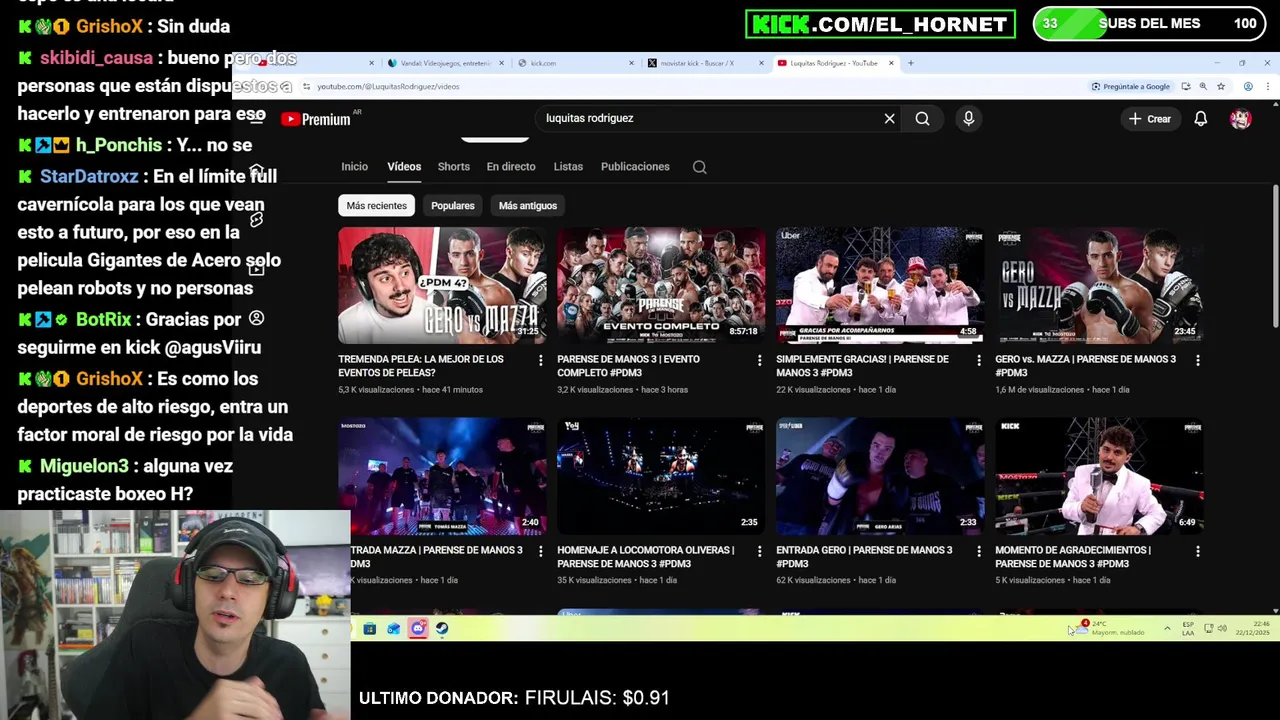Open the Listas tab
Viewport: 1280px width, 720px height.
[568, 167]
